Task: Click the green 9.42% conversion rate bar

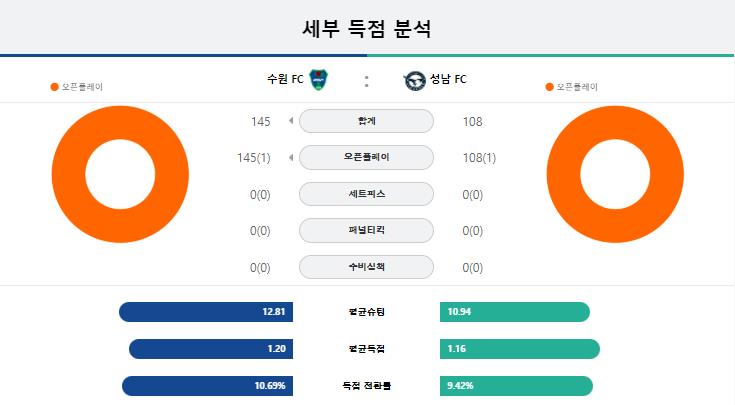Action: (x=516, y=386)
